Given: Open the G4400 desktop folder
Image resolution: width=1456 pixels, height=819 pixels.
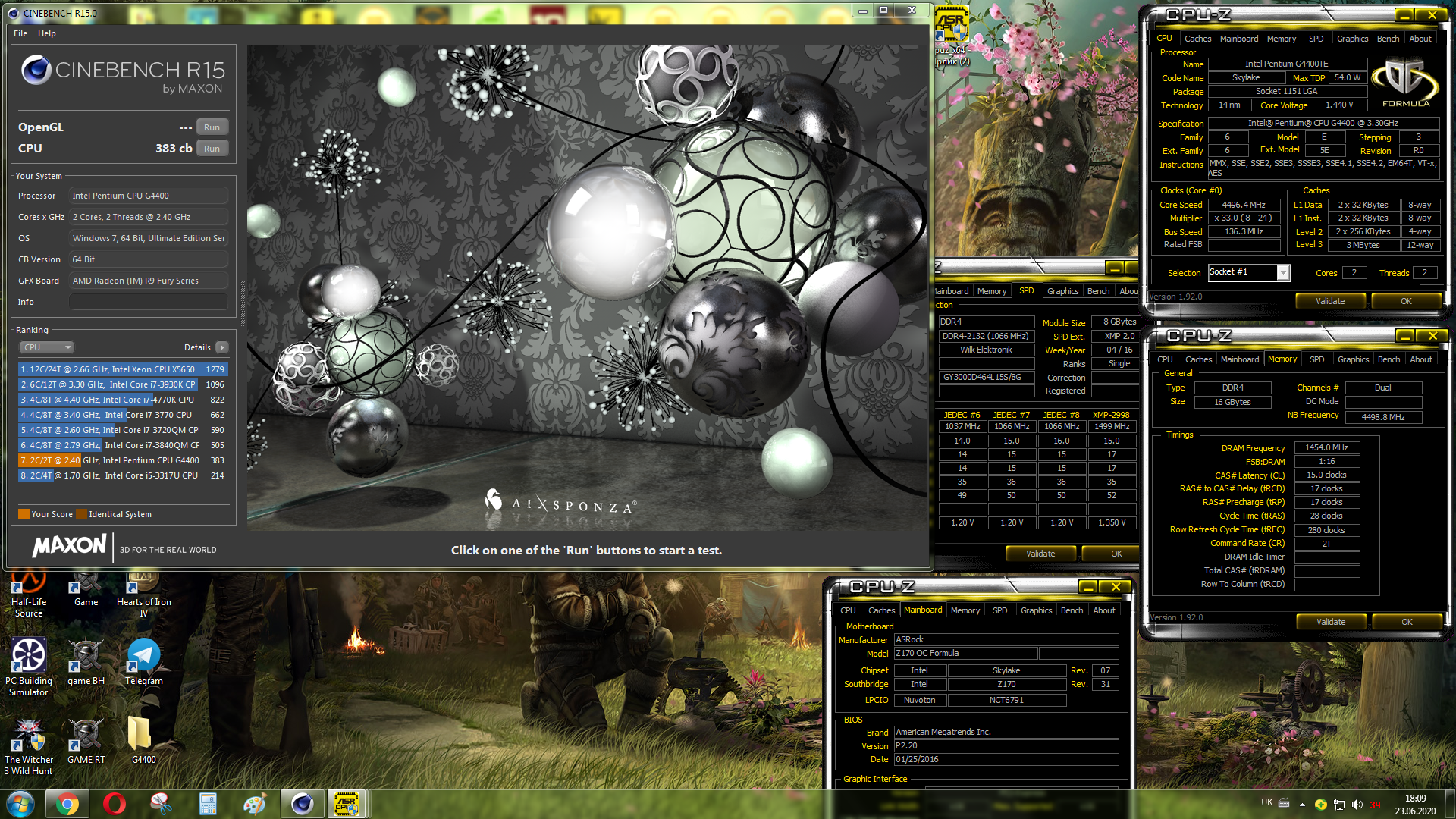Looking at the screenshot, I should pos(143,741).
